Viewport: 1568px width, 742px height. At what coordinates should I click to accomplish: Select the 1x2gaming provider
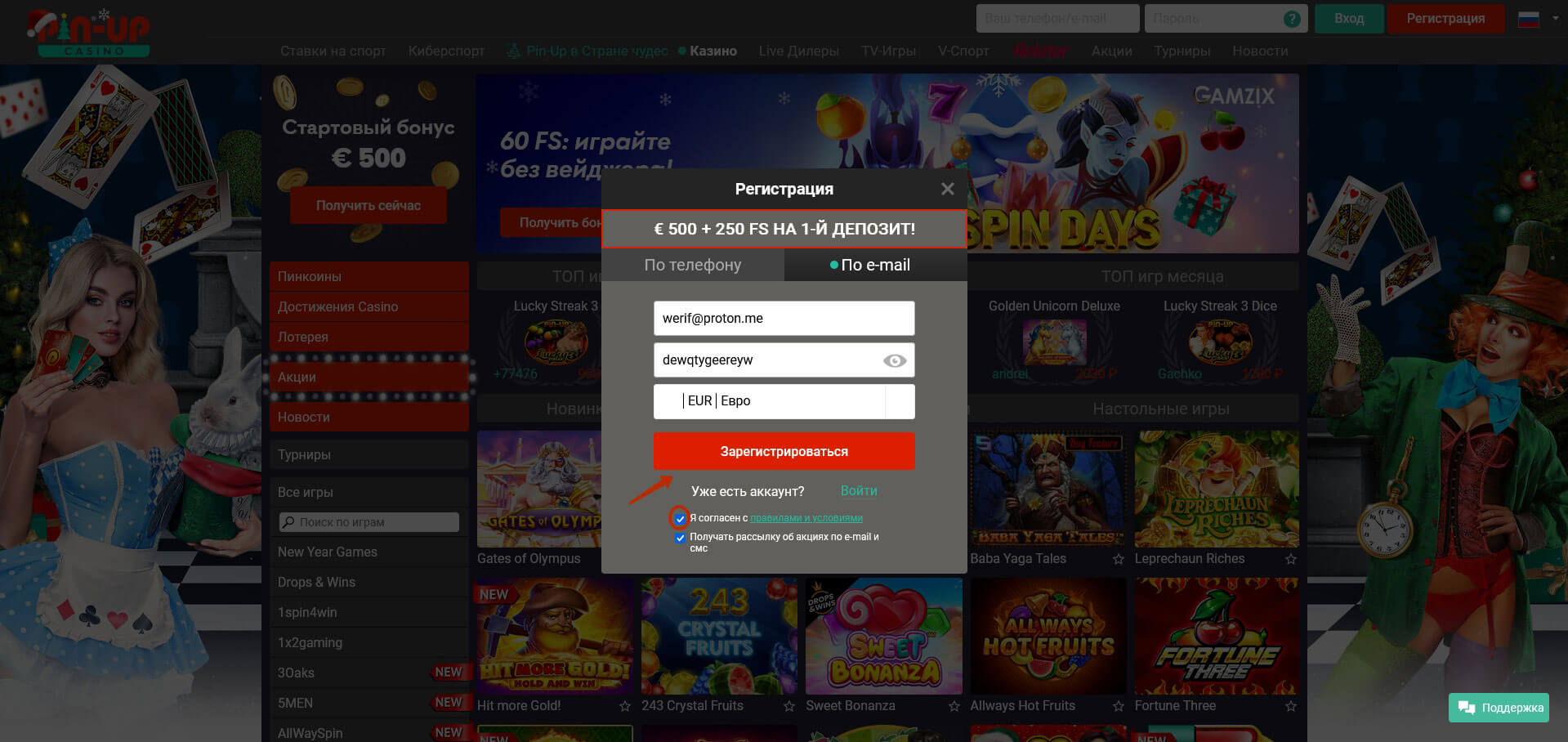click(x=369, y=642)
